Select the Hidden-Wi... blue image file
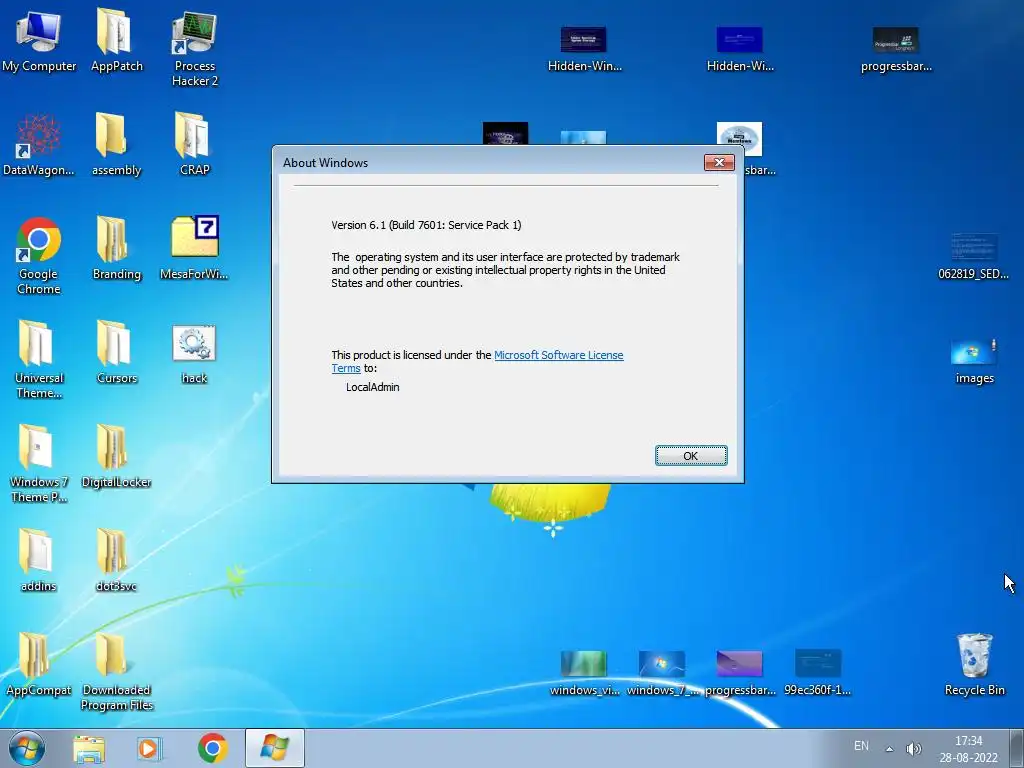The image size is (1024, 768). (739, 49)
